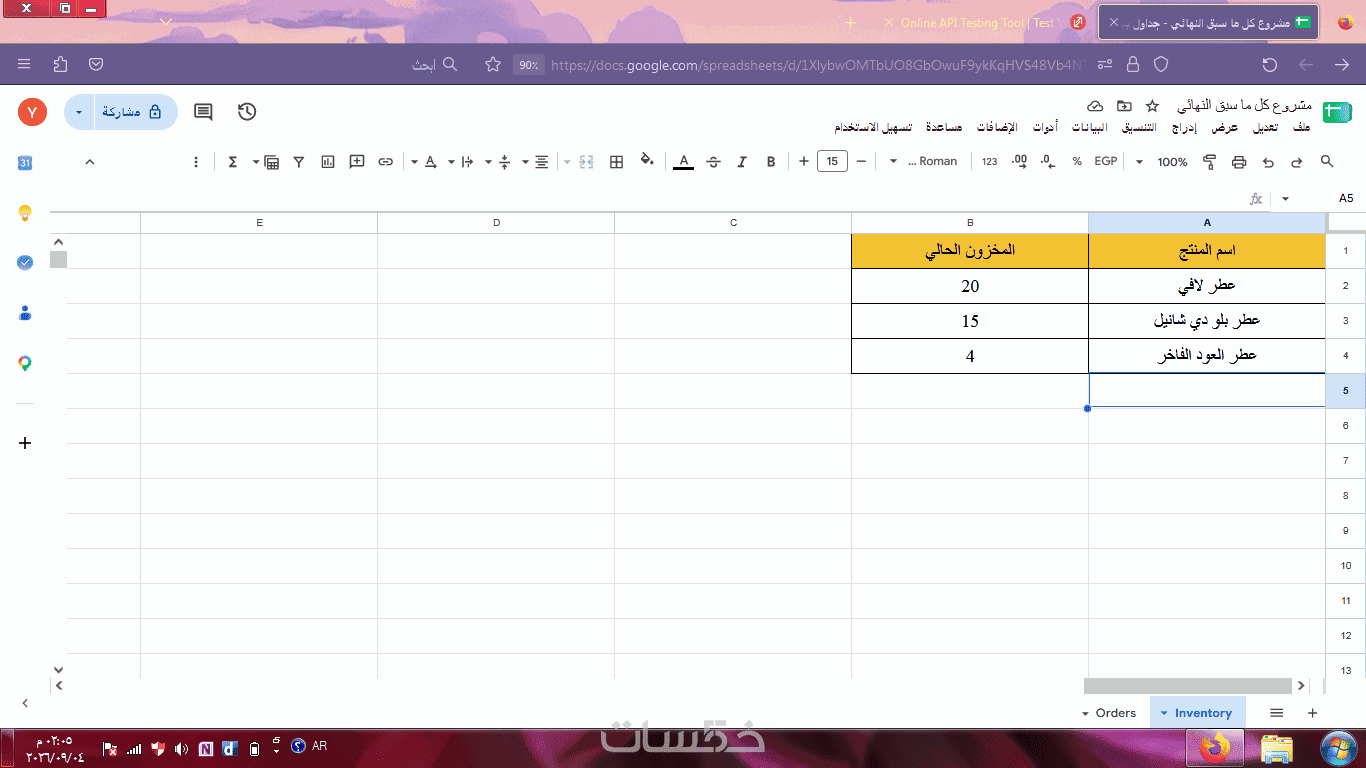Expand the Inventory sheet tab arrow
Screen dimensions: 1366x768
[1164, 713]
